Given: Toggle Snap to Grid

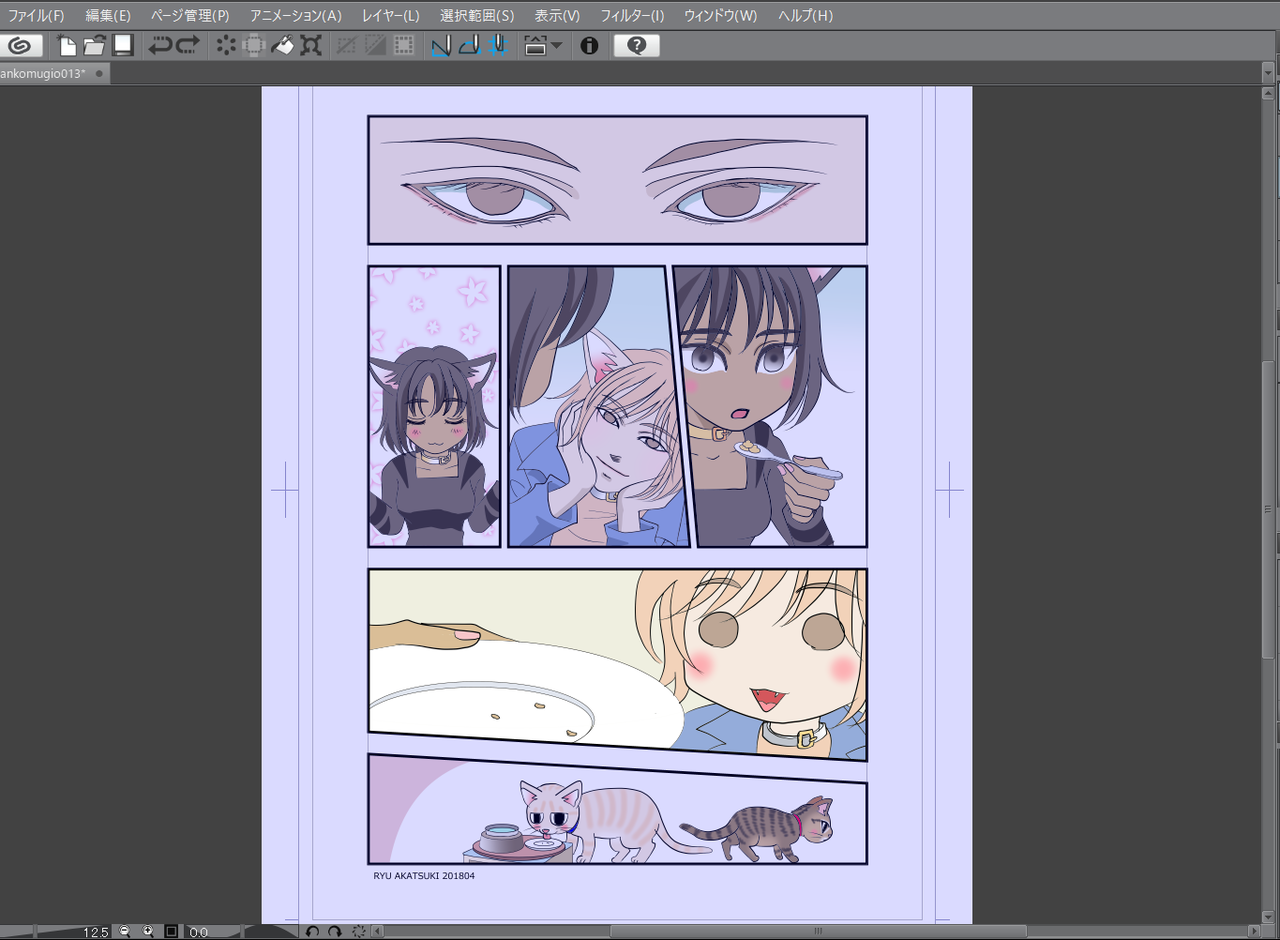Looking at the screenshot, I should point(498,46).
